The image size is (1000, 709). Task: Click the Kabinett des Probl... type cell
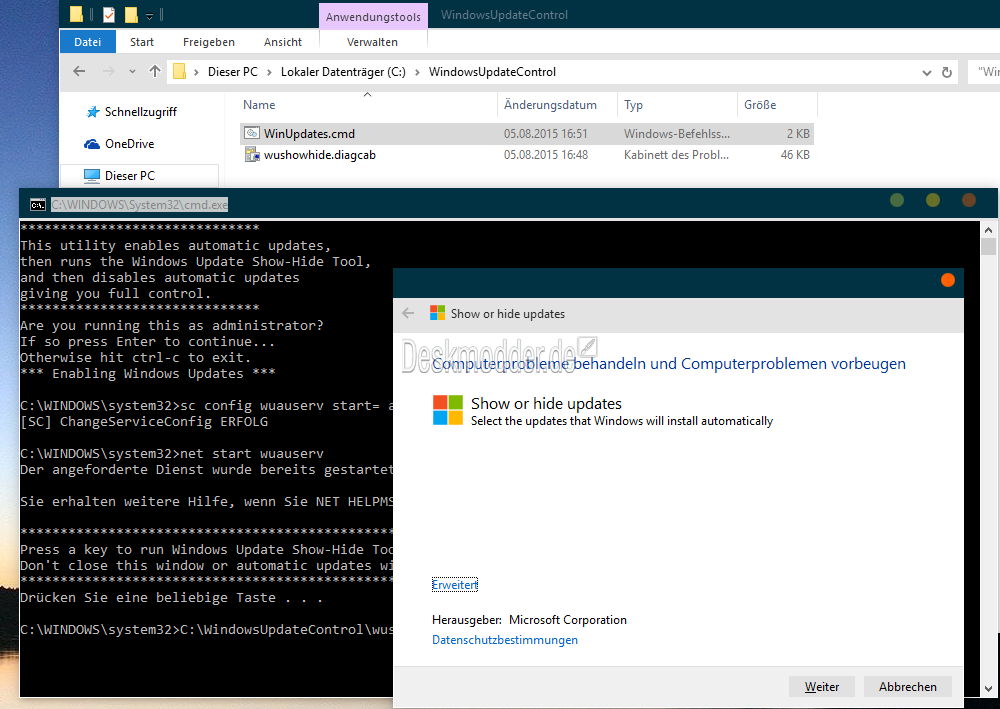[x=676, y=155]
